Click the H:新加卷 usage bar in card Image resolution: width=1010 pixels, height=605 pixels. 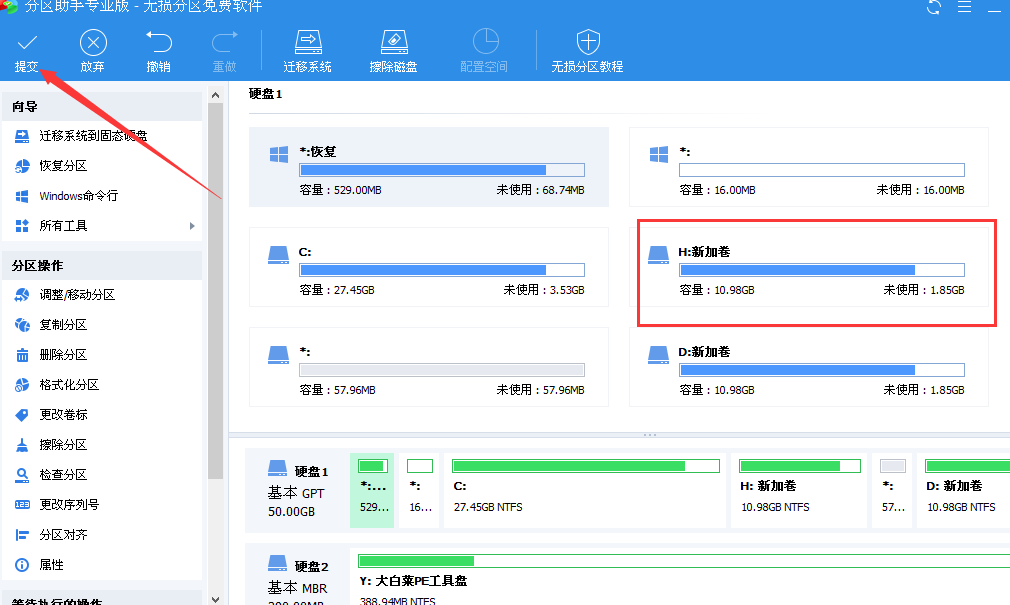coord(822,270)
